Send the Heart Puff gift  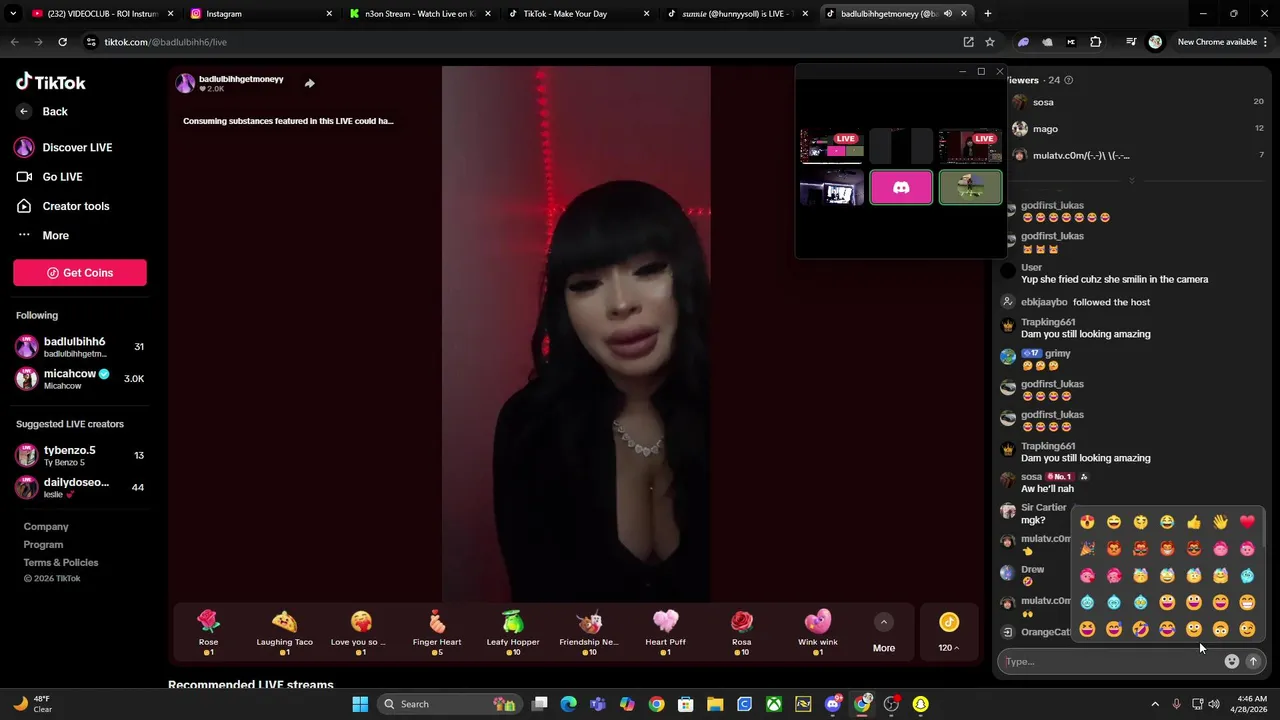(665, 632)
